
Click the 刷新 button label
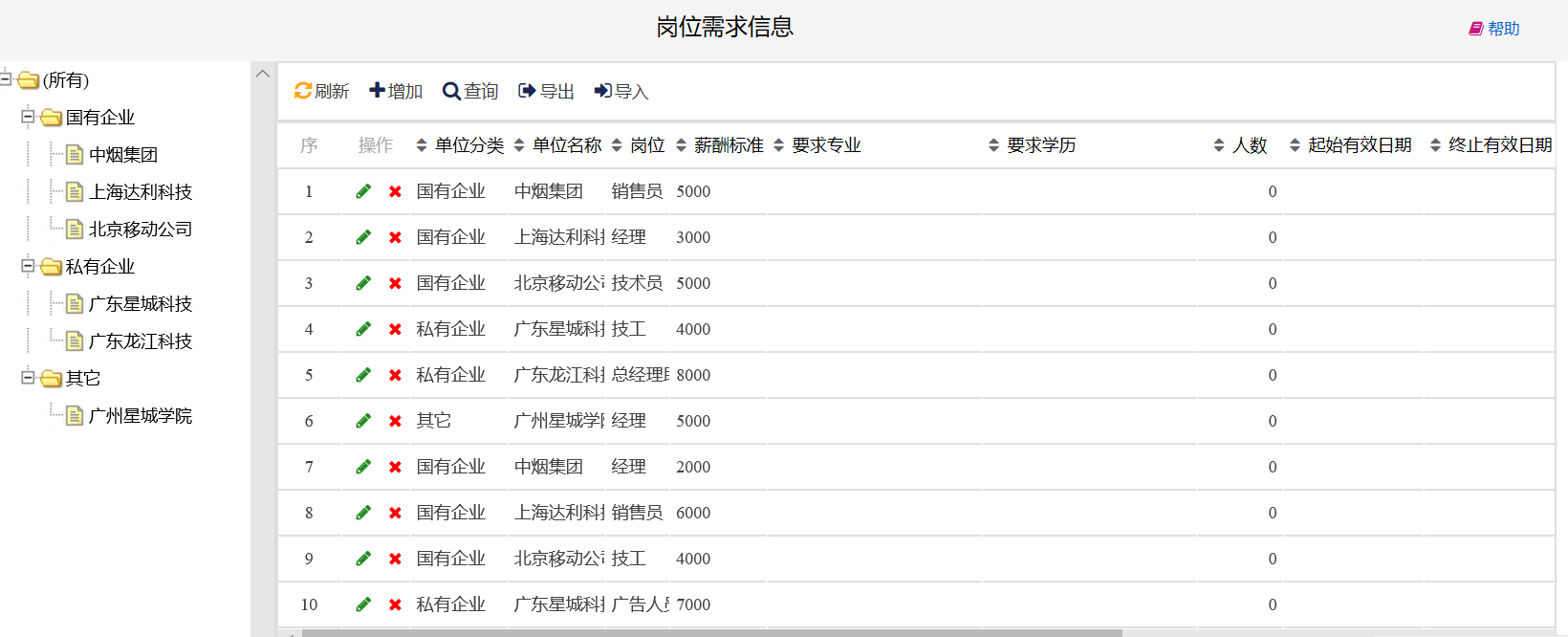tap(332, 91)
